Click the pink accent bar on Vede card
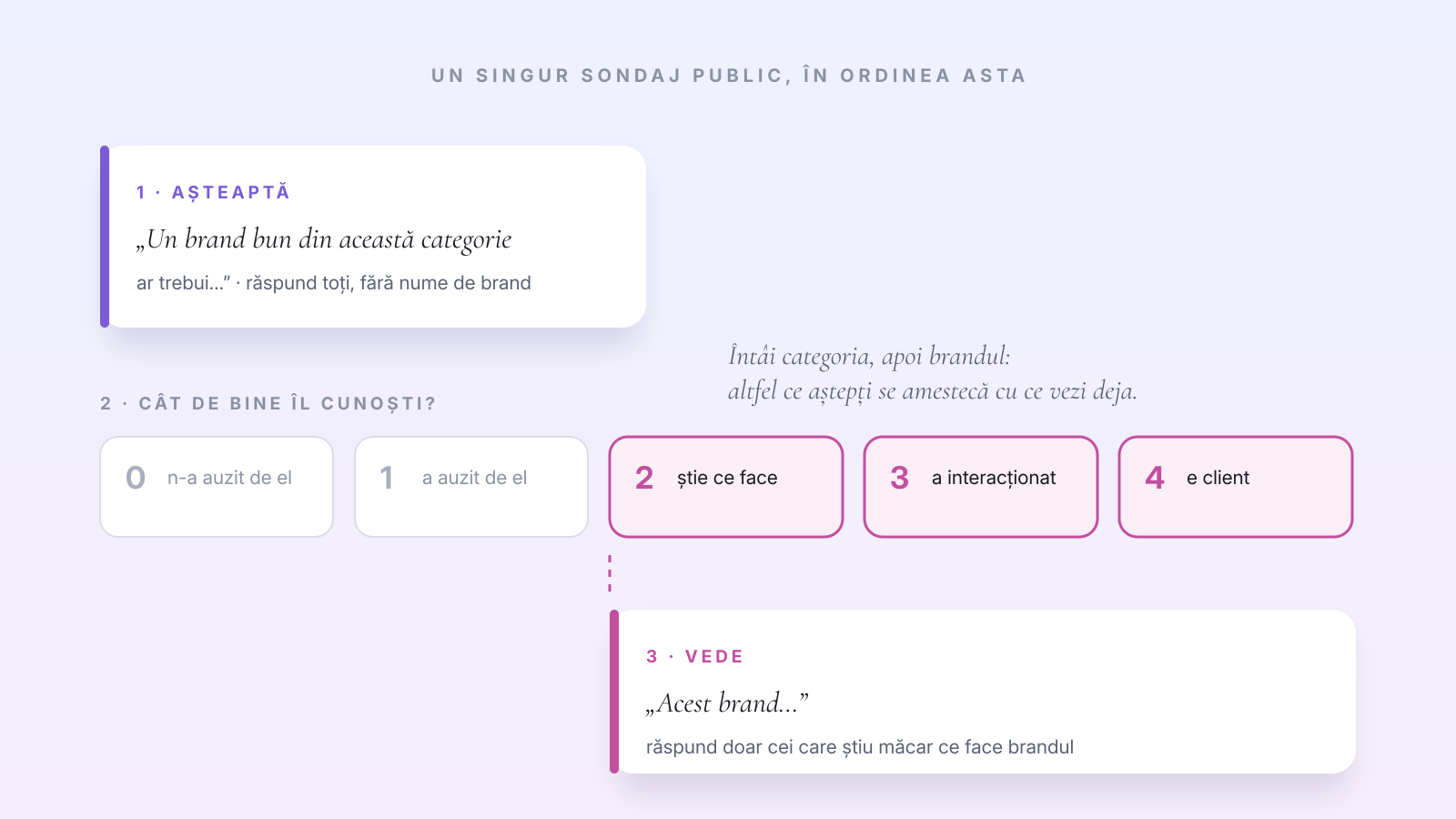The height and width of the screenshot is (819, 1456). tap(614, 692)
